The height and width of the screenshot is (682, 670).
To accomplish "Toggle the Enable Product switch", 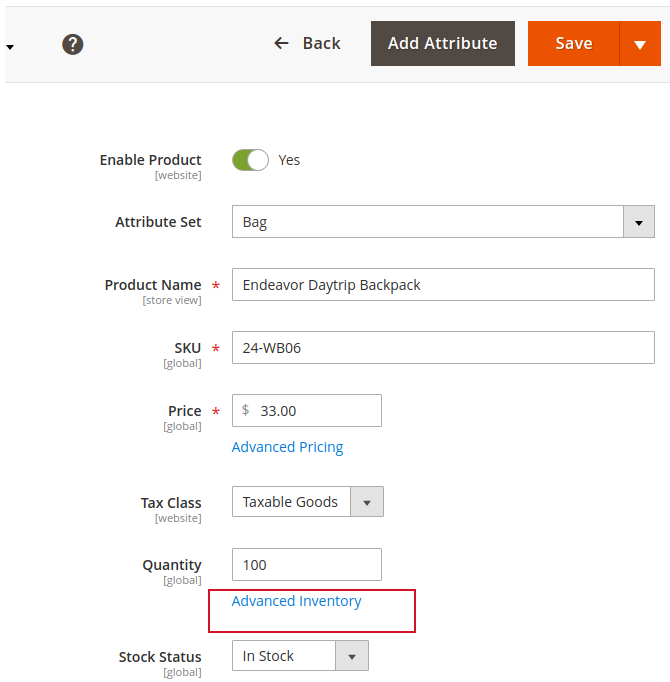I will (250, 160).
